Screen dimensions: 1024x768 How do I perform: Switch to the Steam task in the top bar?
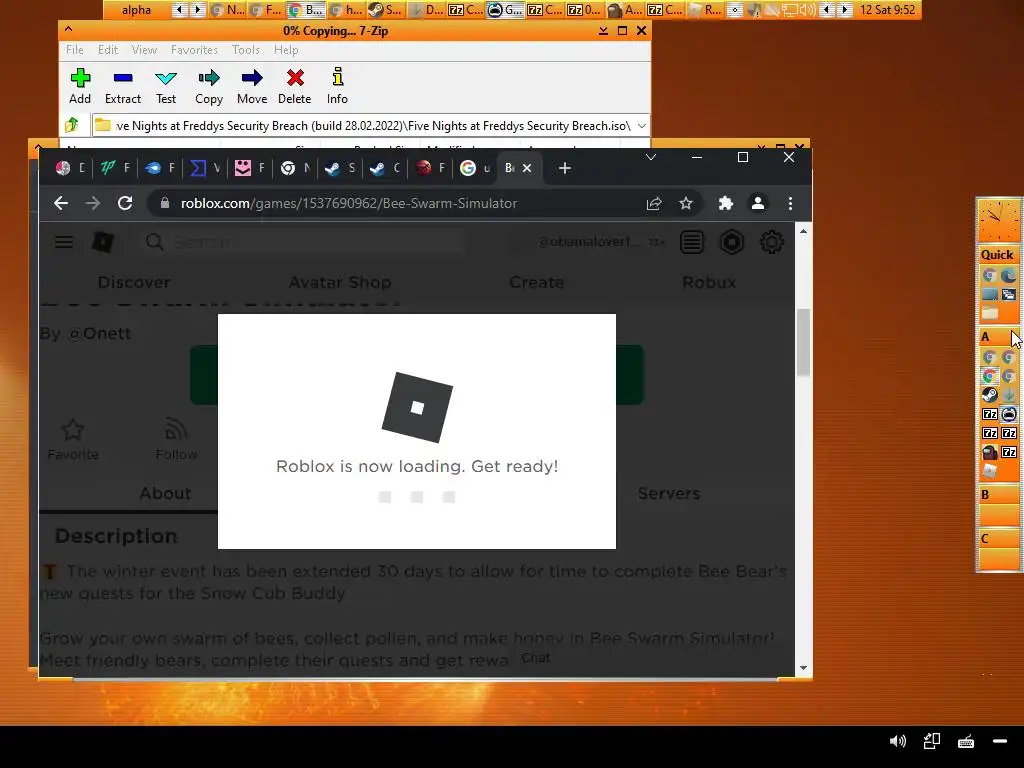click(385, 10)
